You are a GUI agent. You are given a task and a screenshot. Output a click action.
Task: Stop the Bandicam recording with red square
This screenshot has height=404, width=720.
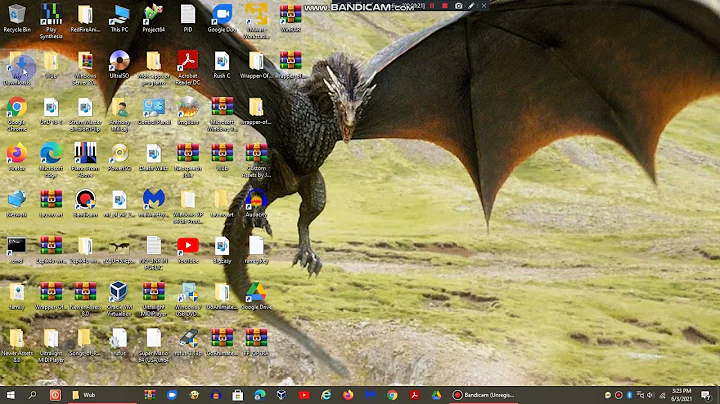pyautogui.click(x=444, y=6)
